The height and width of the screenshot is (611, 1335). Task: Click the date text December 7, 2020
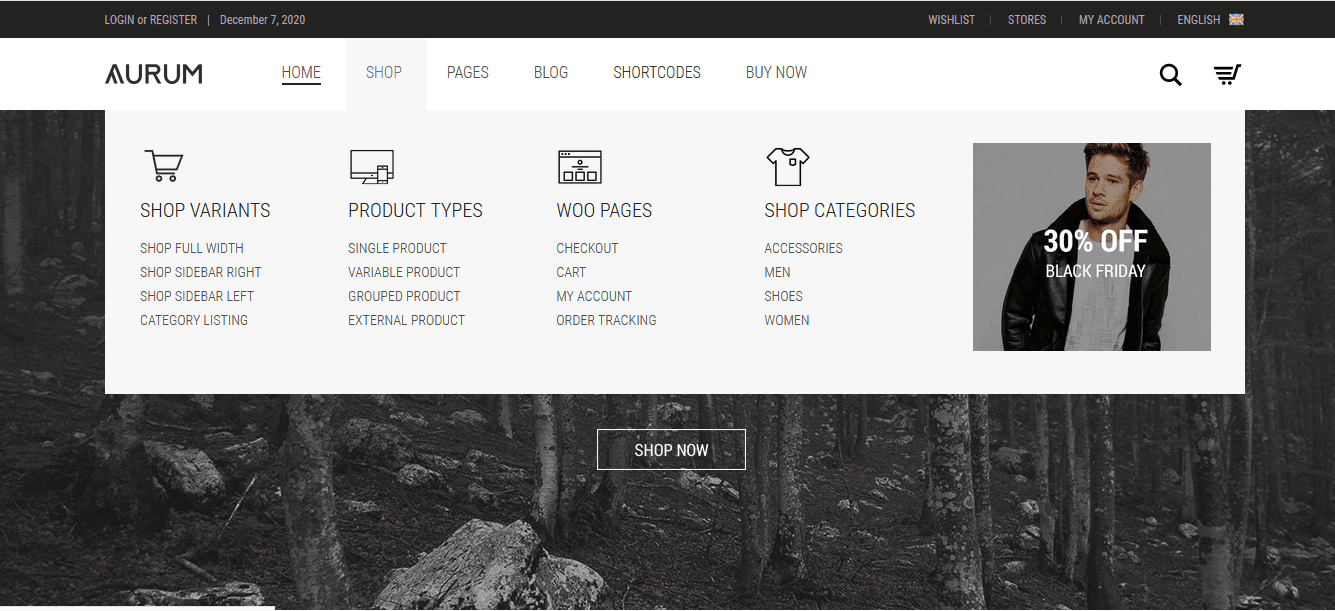pyautogui.click(x=262, y=20)
